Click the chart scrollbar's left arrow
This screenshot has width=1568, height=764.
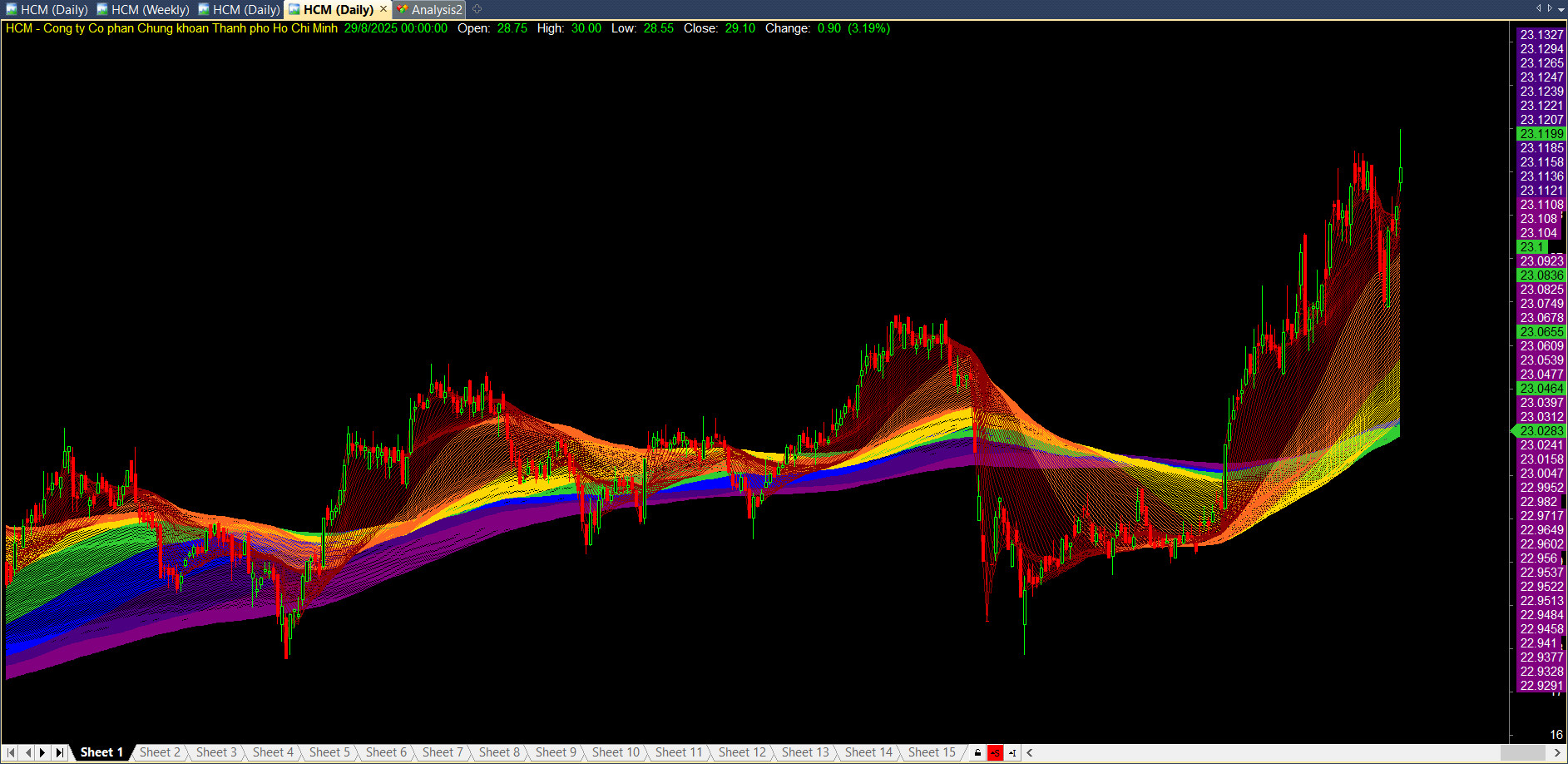tap(1030, 752)
